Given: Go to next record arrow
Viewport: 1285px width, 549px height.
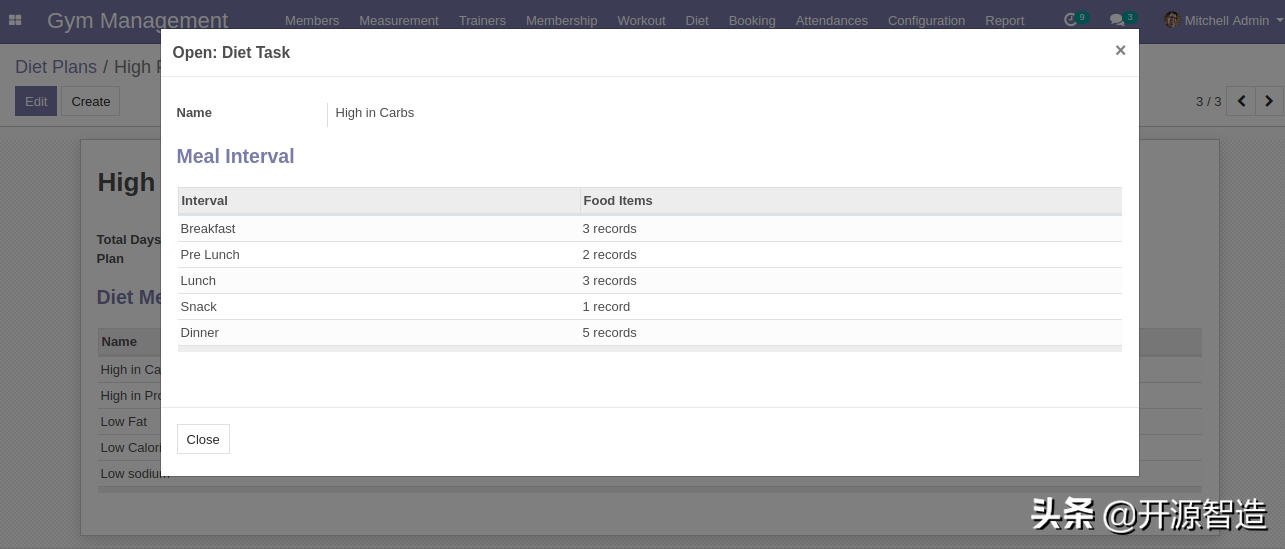Looking at the screenshot, I should (x=1269, y=101).
